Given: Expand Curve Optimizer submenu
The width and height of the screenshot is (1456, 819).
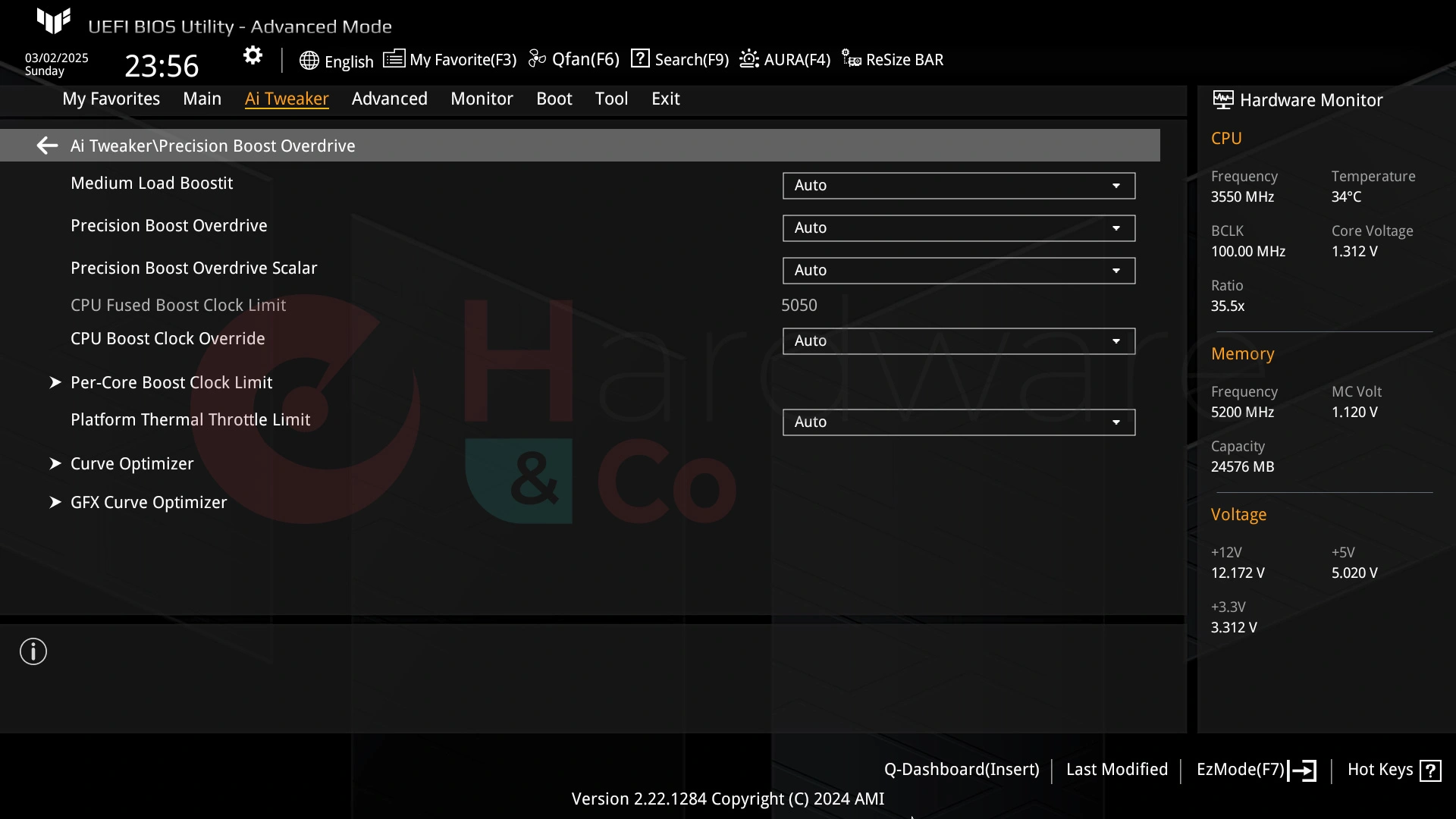Looking at the screenshot, I should [132, 464].
